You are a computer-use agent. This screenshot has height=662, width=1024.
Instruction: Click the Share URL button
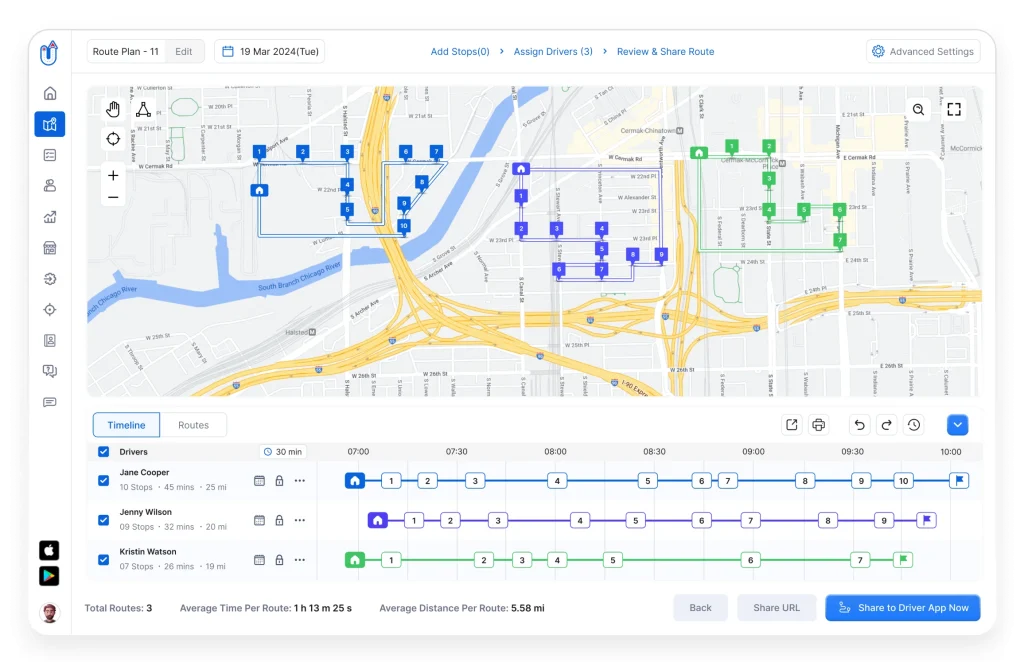coord(776,608)
